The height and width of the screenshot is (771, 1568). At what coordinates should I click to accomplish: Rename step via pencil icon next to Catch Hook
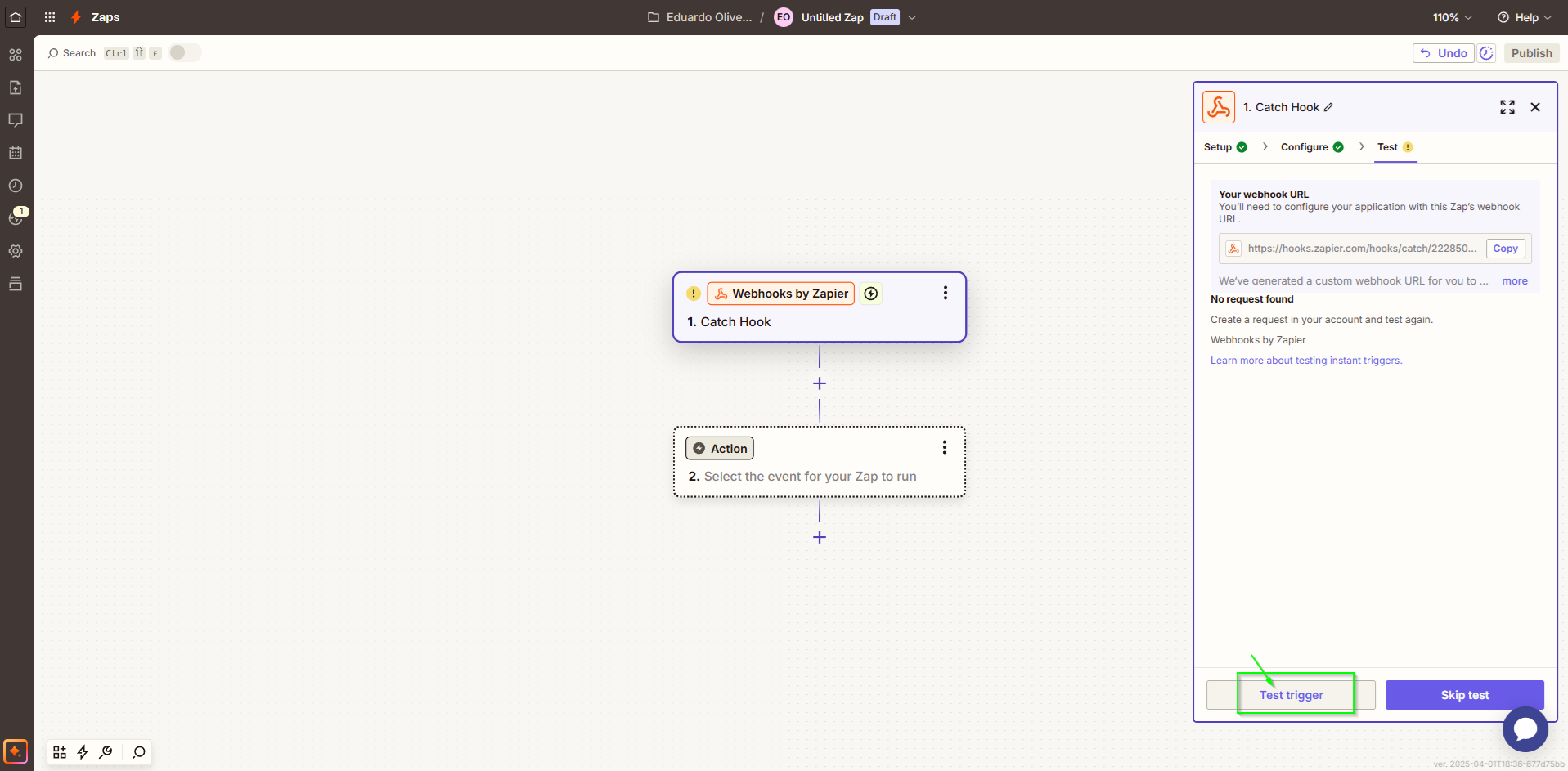[1328, 107]
